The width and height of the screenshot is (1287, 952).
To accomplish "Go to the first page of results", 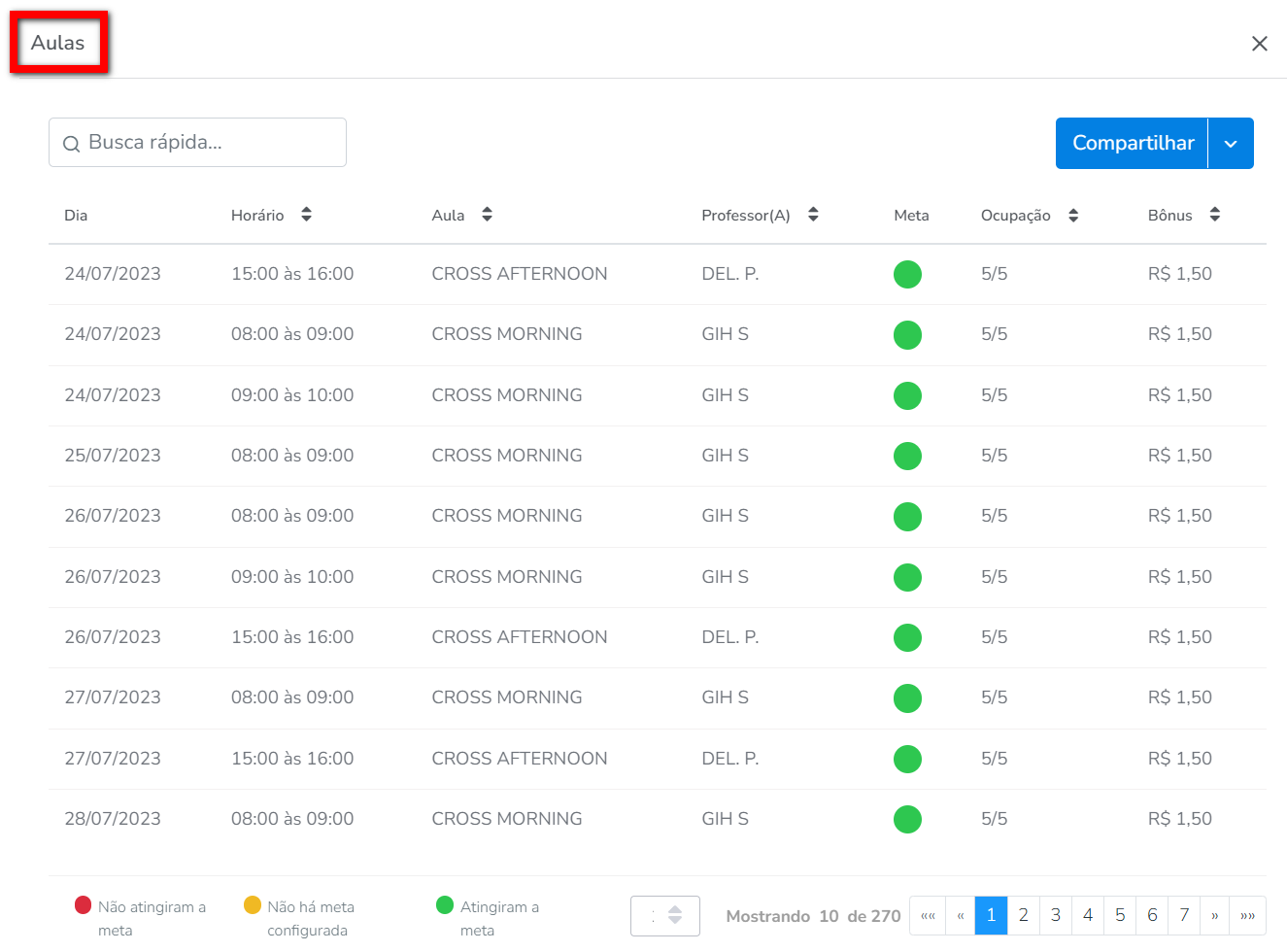I will [928, 915].
